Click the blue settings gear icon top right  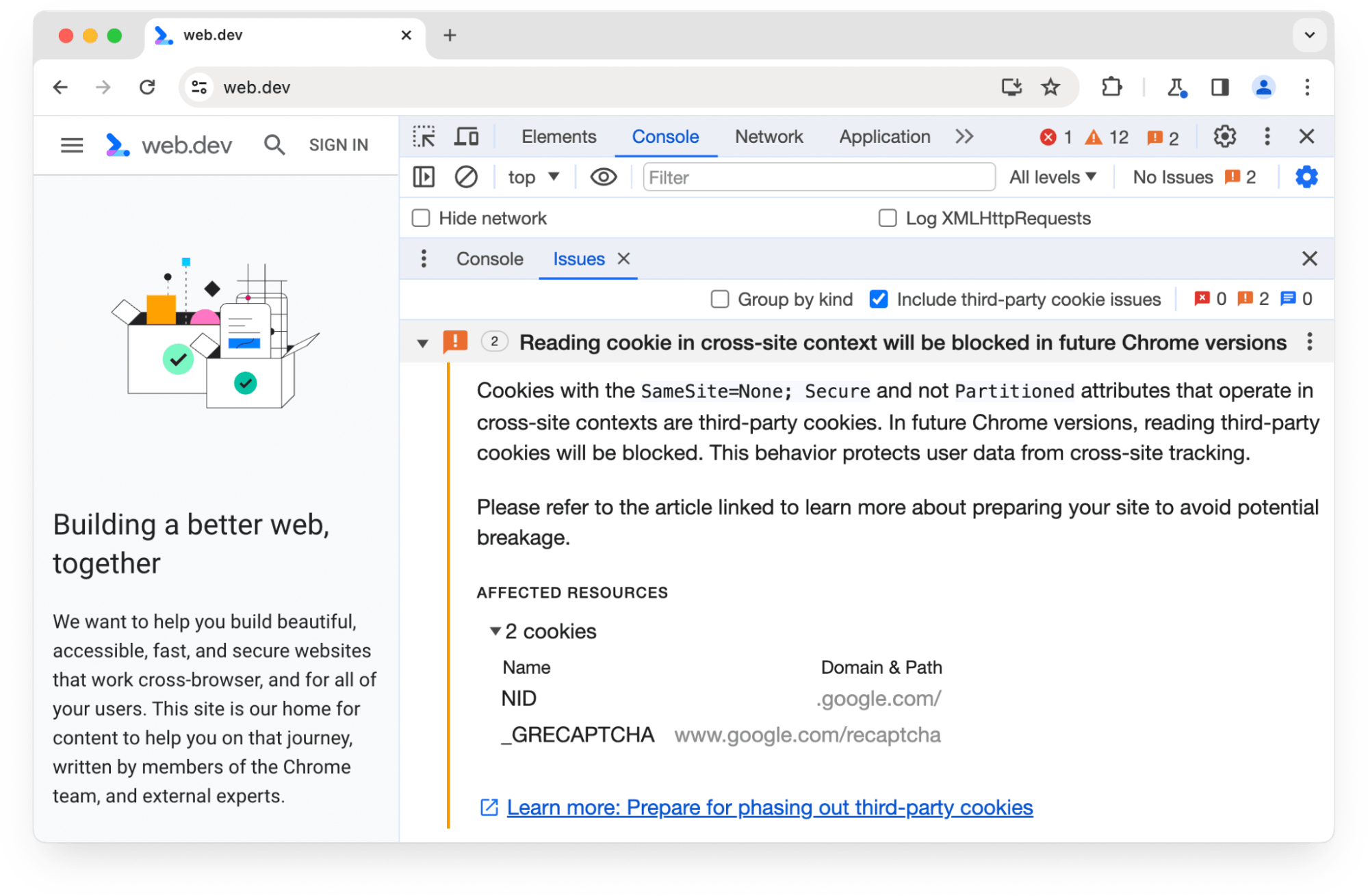click(1306, 178)
